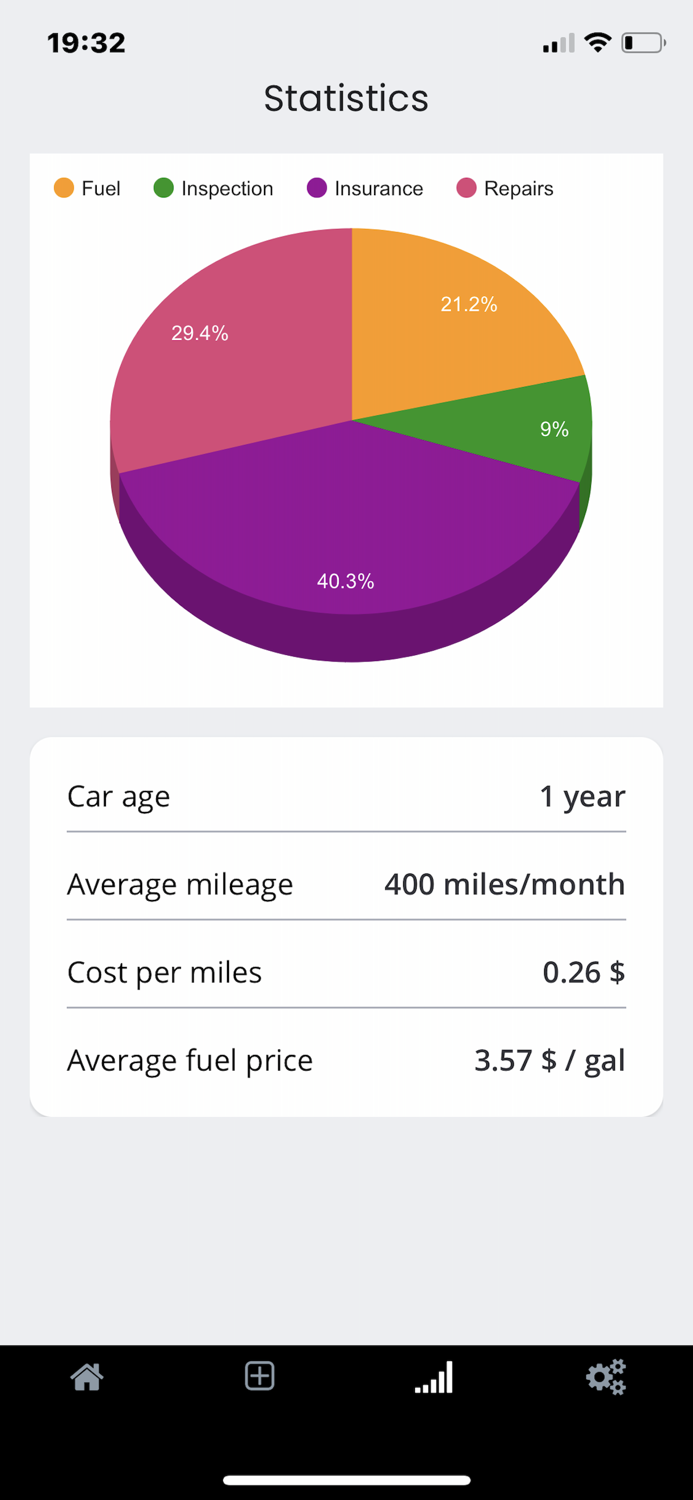The height and width of the screenshot is (1500, 693).
Task: Tap the Cost per miles value
Action: pos(583,971)
